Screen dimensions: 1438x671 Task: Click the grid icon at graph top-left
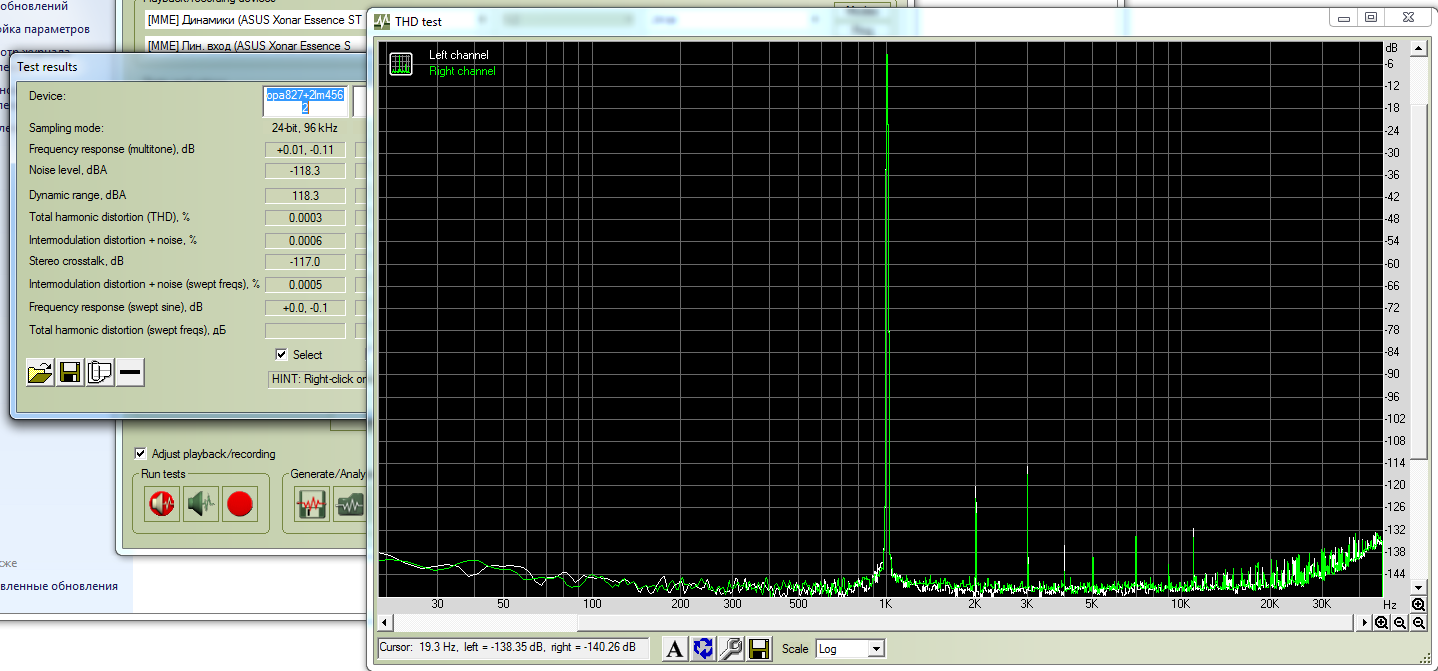[401, 64]
